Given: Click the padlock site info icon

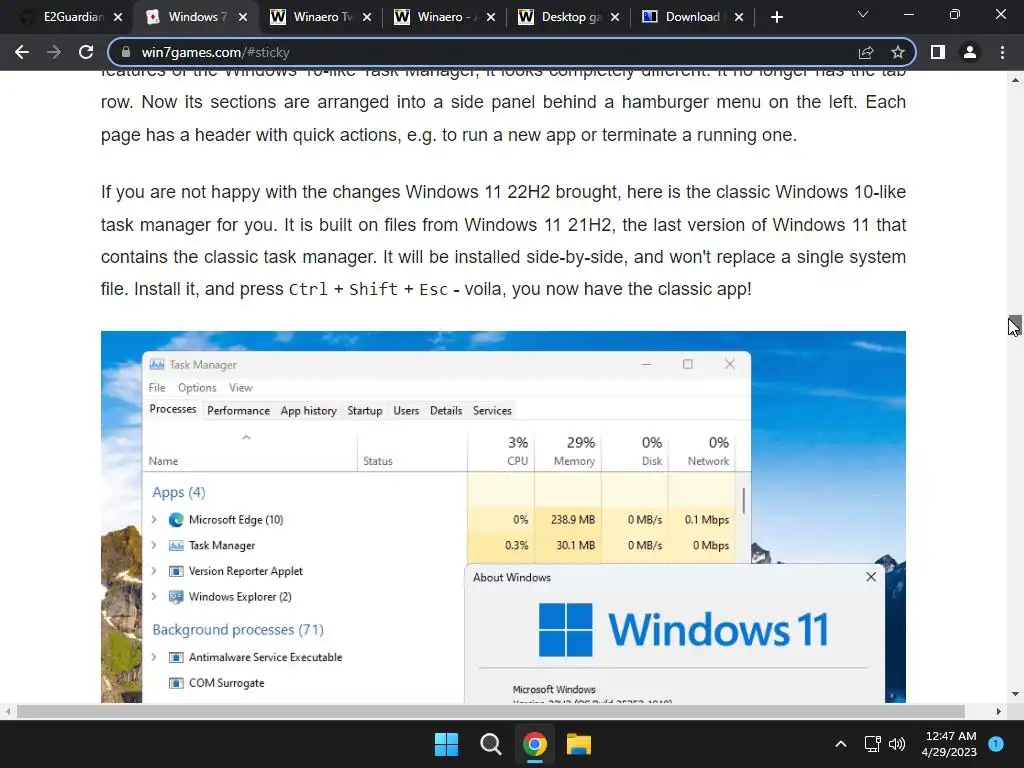Looking at the screenshot, I should click(126, 52).
